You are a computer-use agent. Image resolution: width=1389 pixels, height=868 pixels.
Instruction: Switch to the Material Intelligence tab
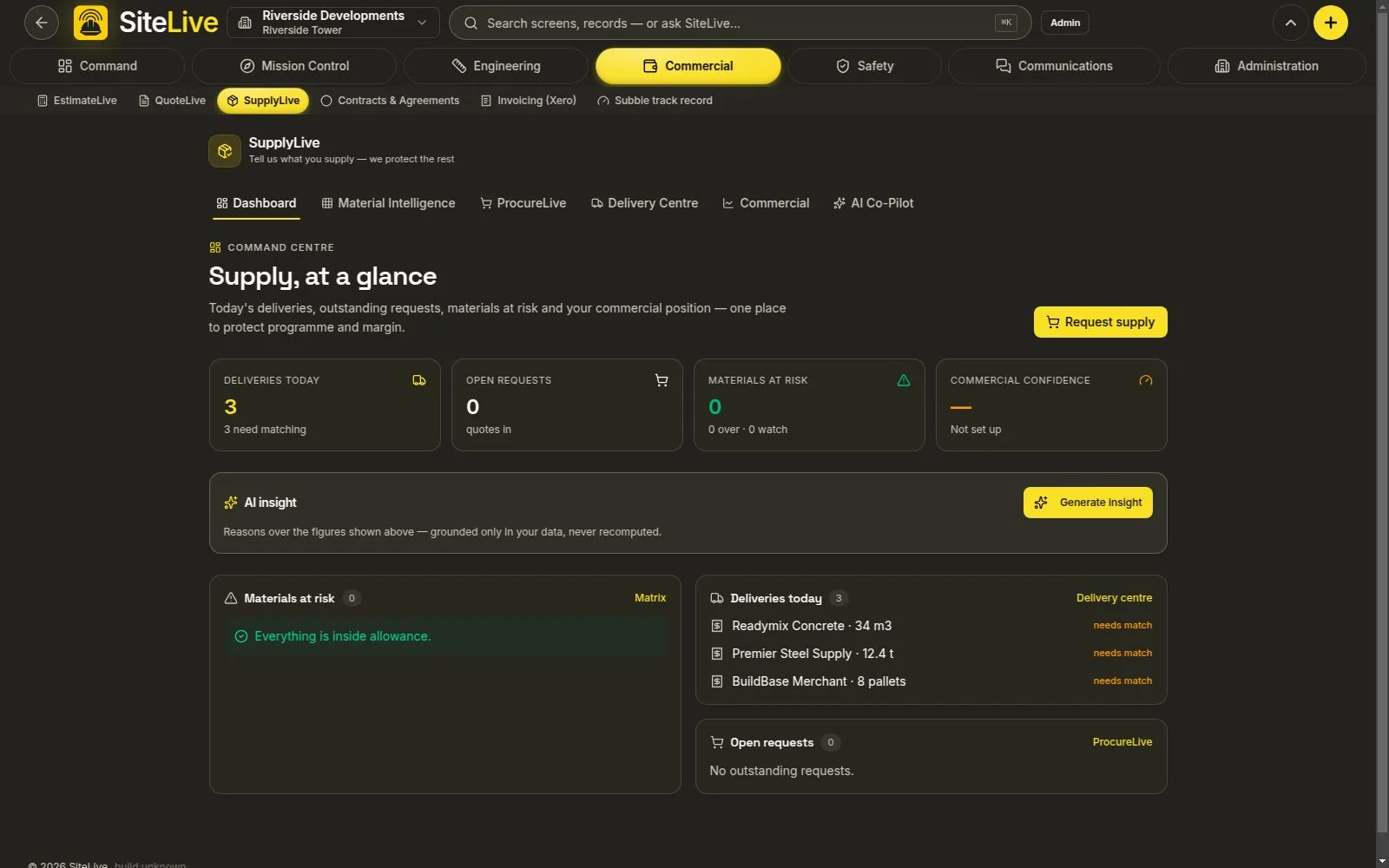coord(388,203)
